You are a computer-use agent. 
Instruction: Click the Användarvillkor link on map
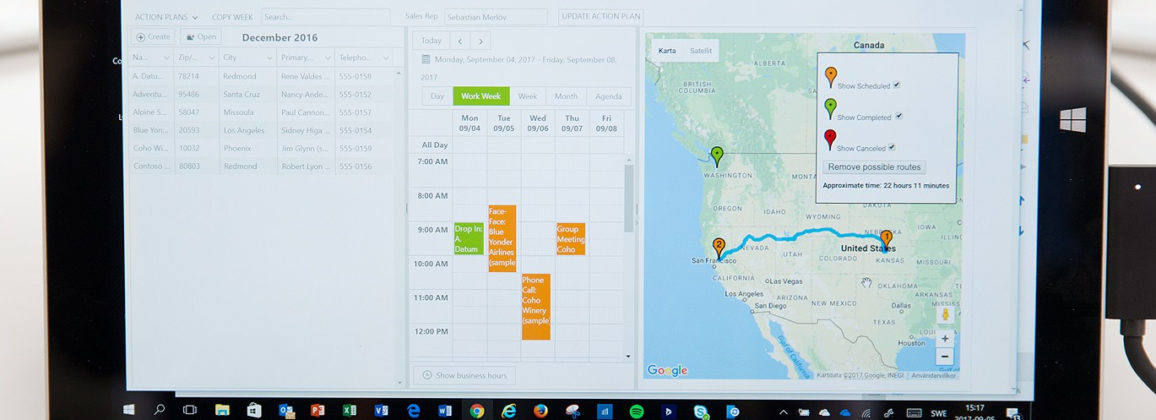point(932,376)
